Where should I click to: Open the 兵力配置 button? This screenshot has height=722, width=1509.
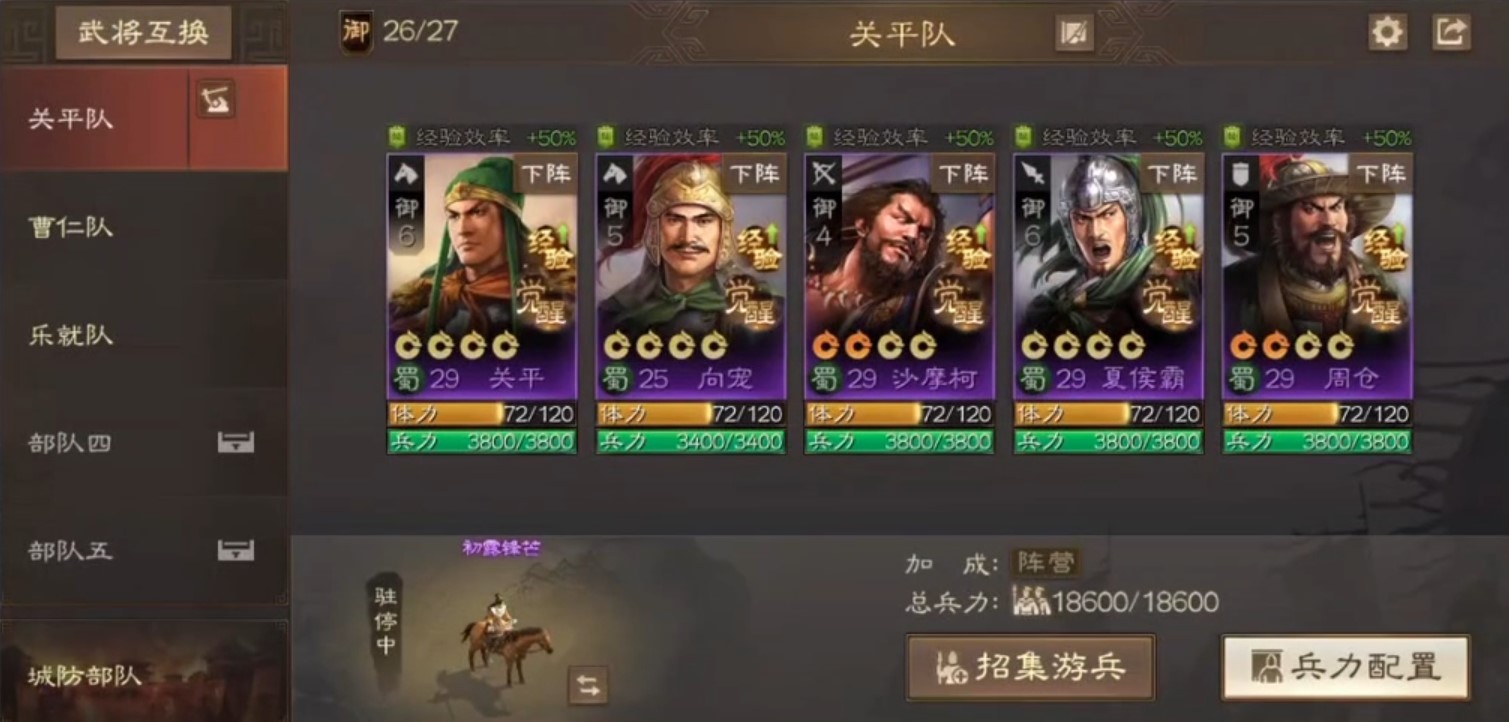click(1346, 666)
